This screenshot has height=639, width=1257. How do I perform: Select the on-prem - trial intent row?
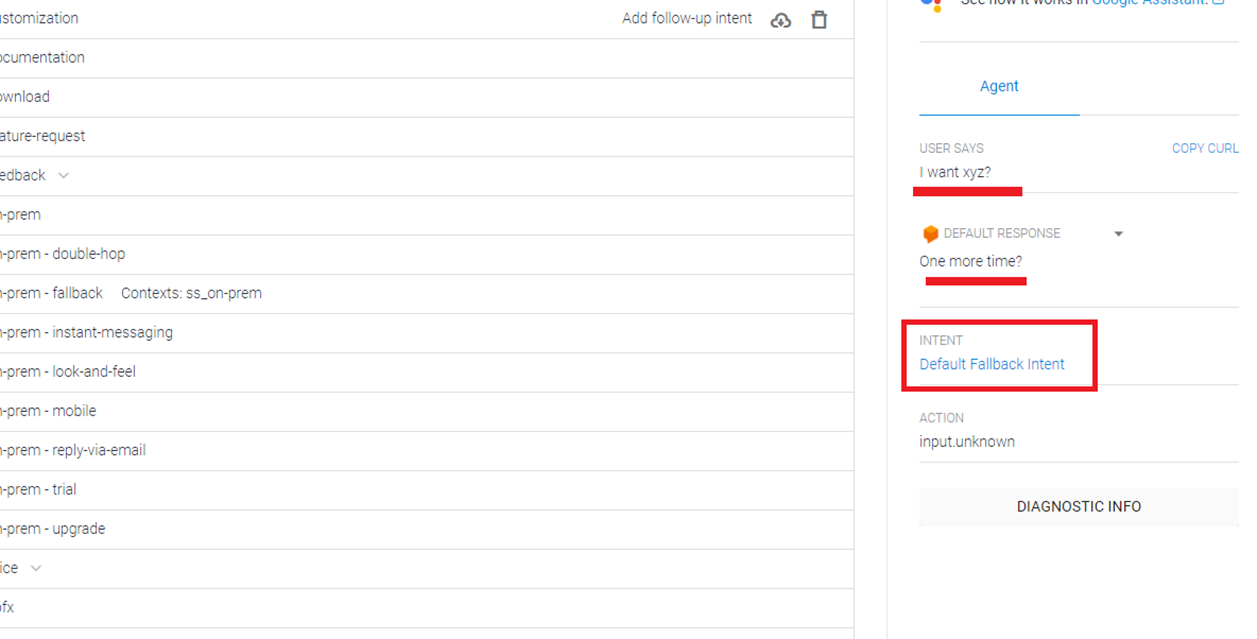40,490
